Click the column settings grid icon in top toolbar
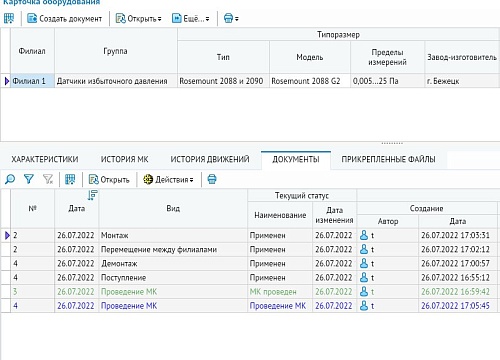This screenshot has height=360, width=500. click(9, 18)
